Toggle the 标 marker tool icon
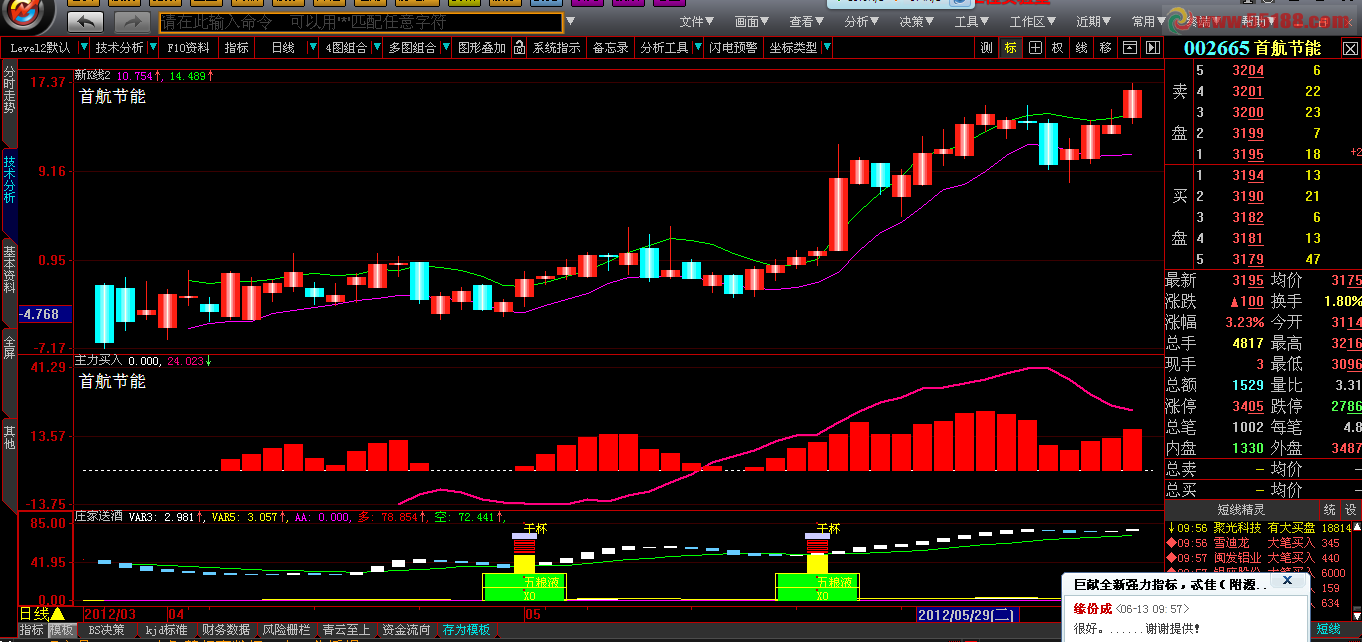This screenshot has width=1362, height=642. (x=1010, y=47)
